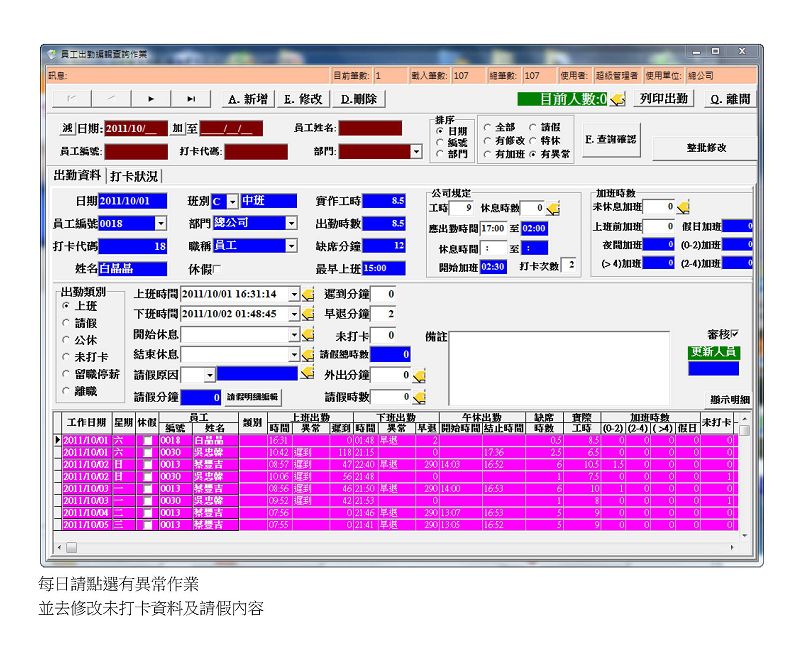Open the 請假原因 dropdown

pyautogui.click(x=210, y=375)
